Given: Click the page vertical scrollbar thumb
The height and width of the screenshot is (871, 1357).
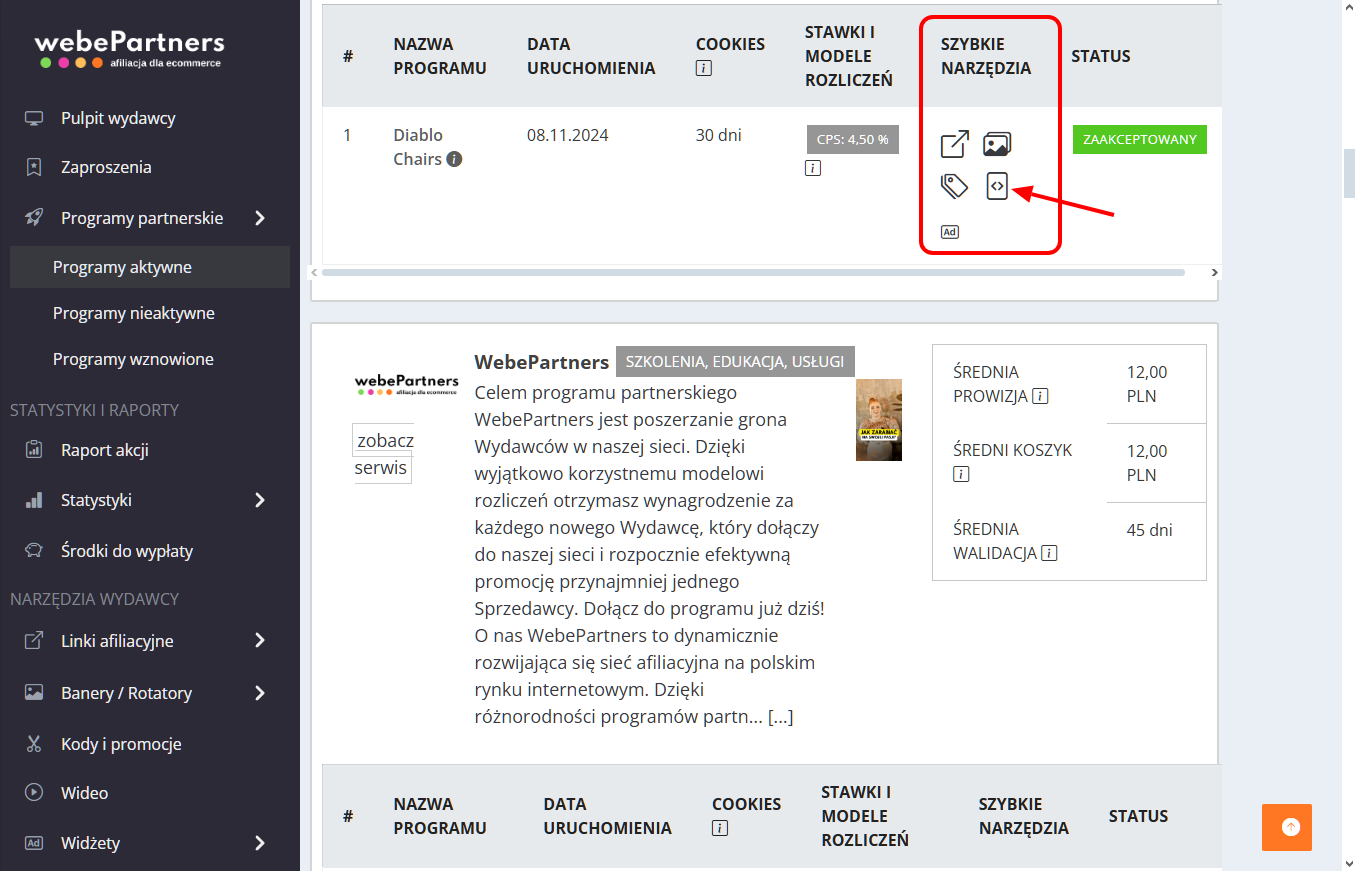Looking at the screenshot, I should point(1349,174).
